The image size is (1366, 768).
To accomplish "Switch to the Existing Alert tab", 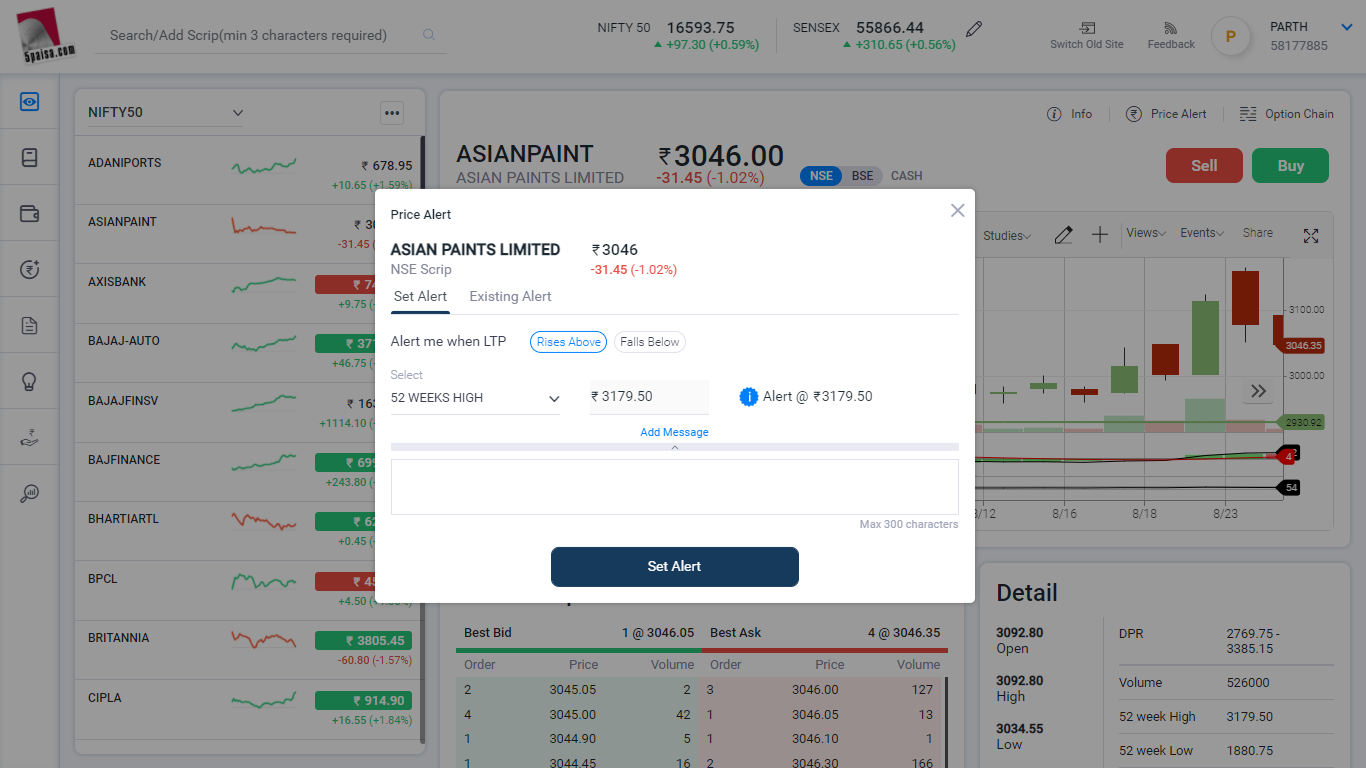I will (x=510, y=297).
